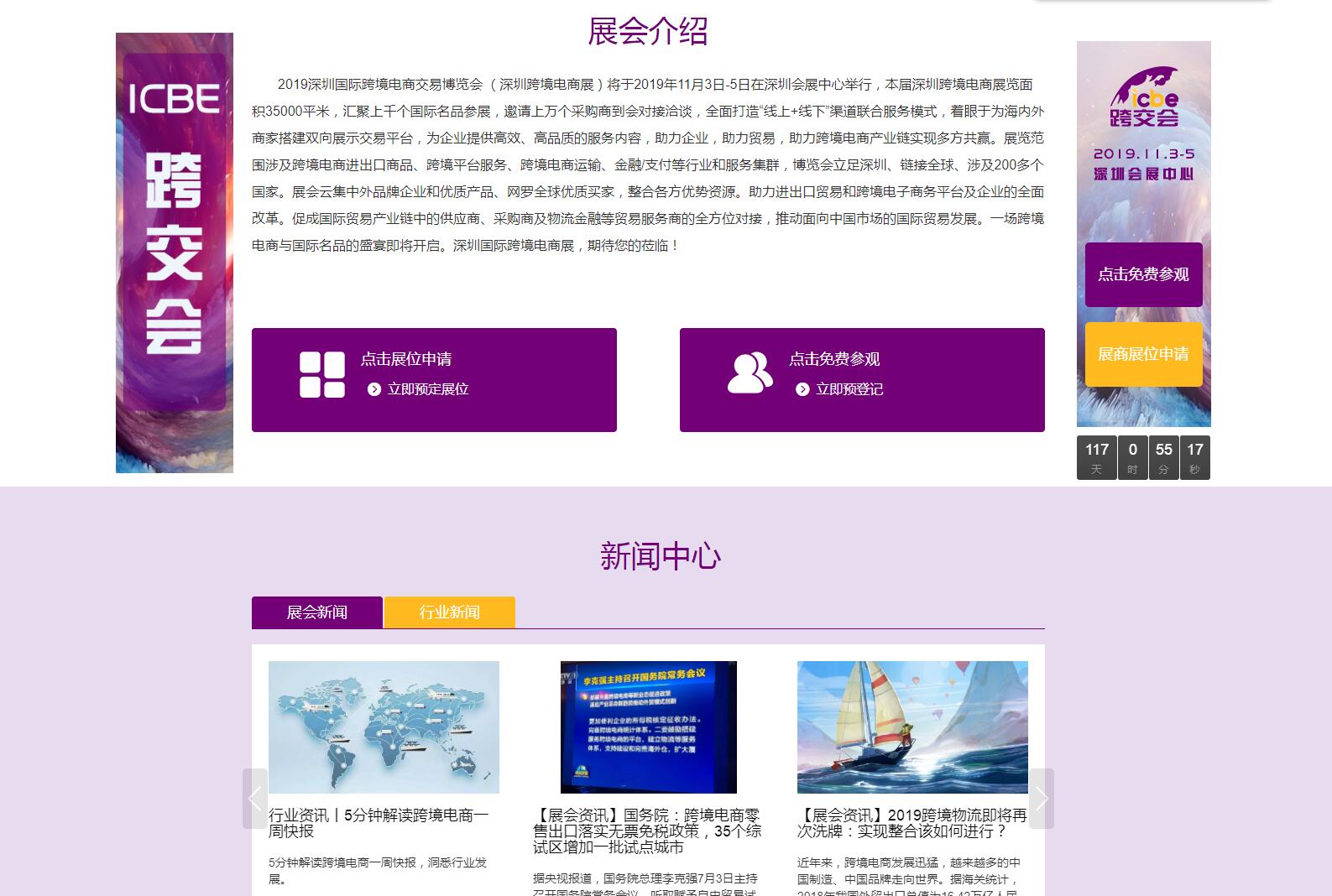
Task: Open the world map news thumbnail
Action: 384,727
